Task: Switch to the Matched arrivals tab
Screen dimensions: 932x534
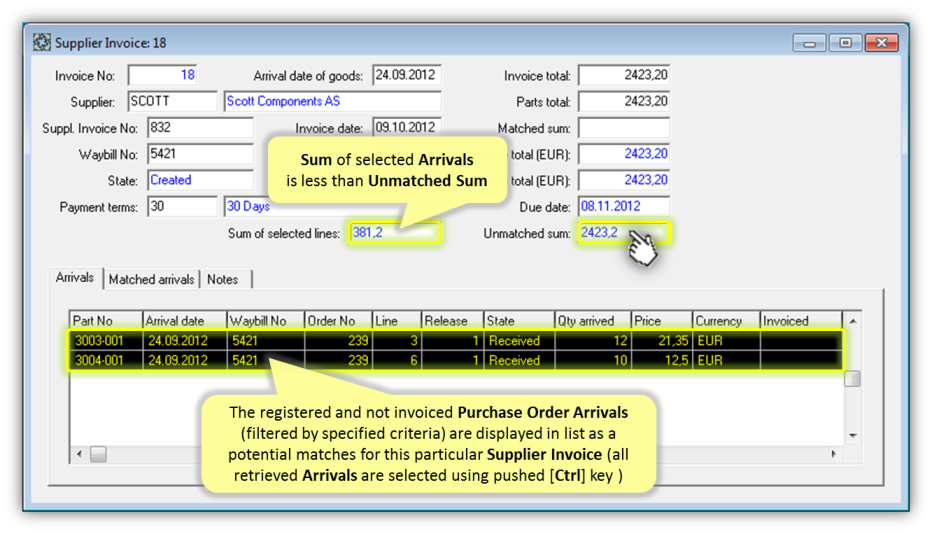Action: (x=151, y=279)
